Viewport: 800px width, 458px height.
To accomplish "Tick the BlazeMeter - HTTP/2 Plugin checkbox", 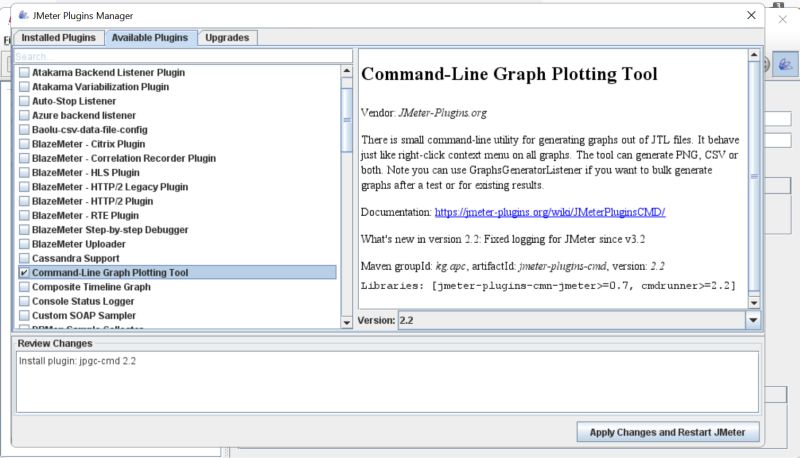I will pyautogui.click(x=24, y=201).
